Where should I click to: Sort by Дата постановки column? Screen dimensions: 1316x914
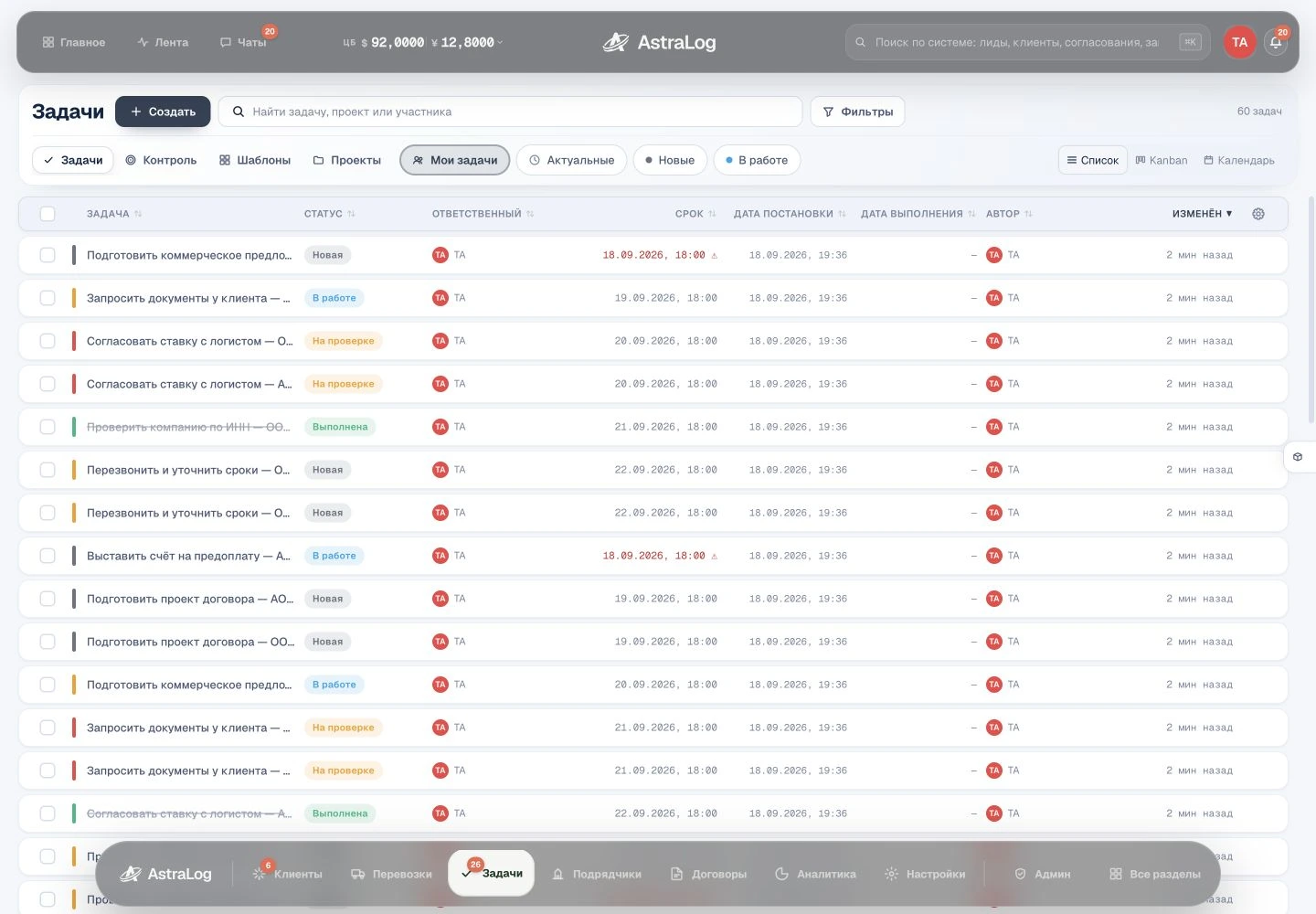click(x=790, y=214)
